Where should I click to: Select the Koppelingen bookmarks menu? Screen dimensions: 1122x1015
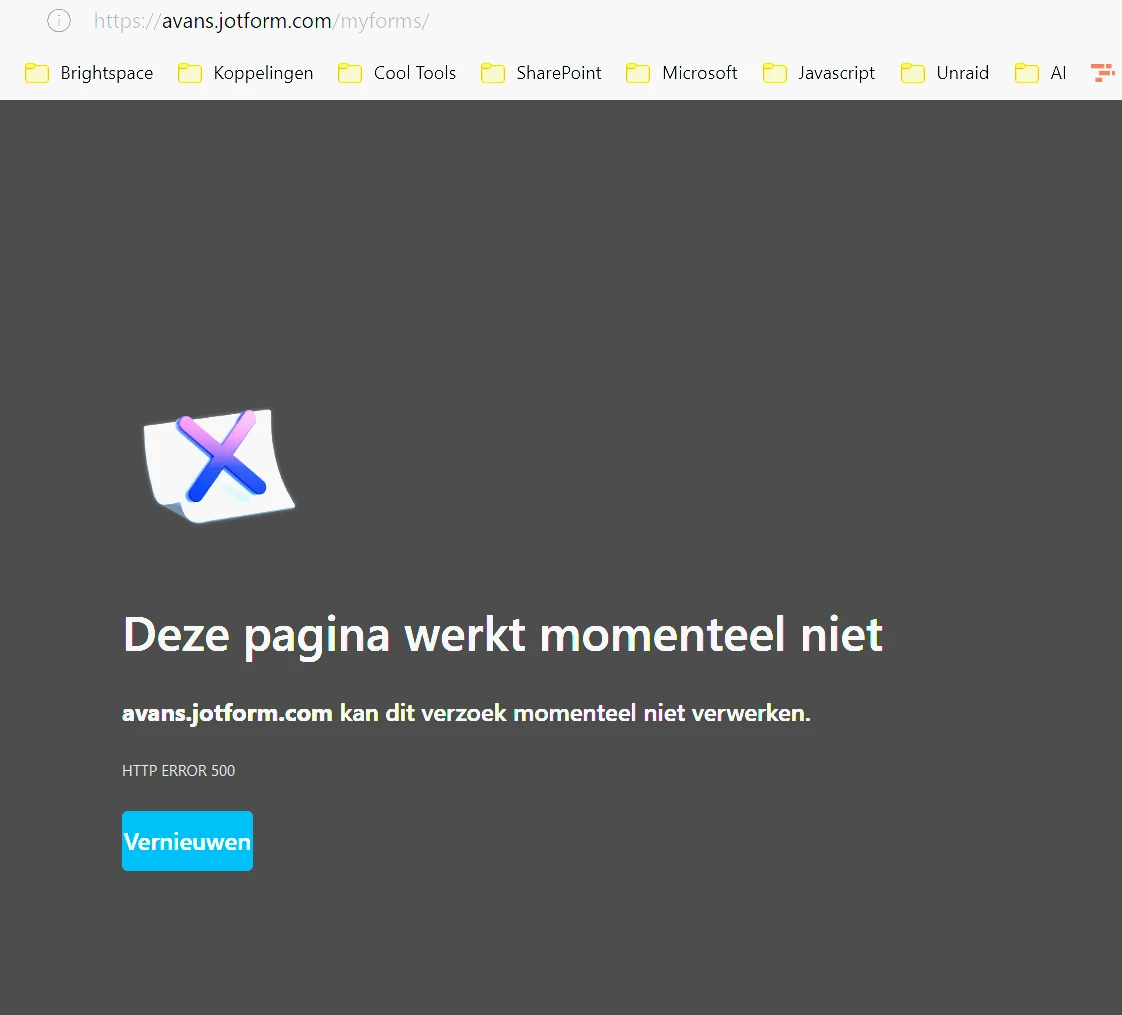(x=262, y=72)
